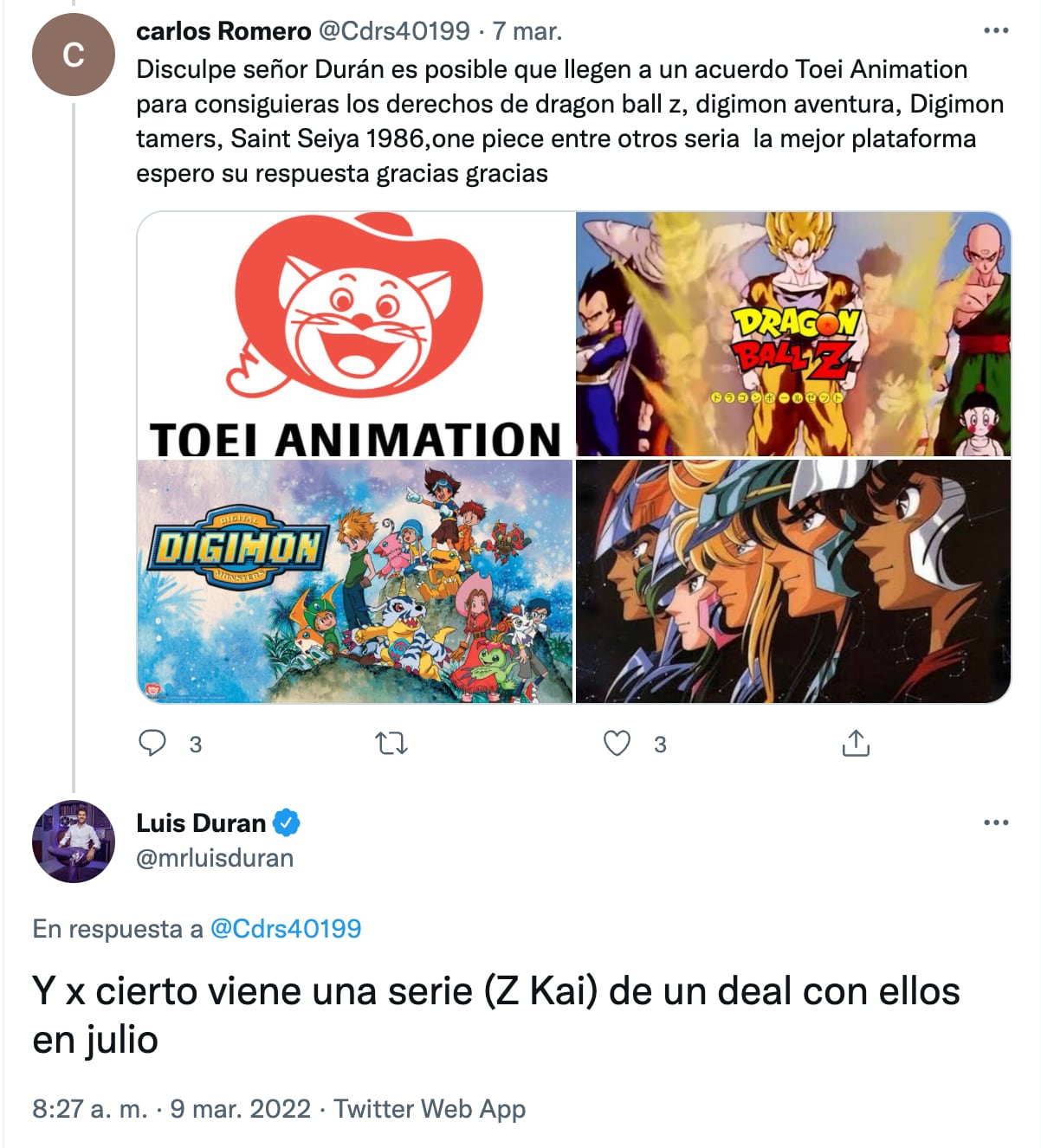Click the retweet arrows icon
This screenshot has width=1041, height=1148.
point(391,744)
